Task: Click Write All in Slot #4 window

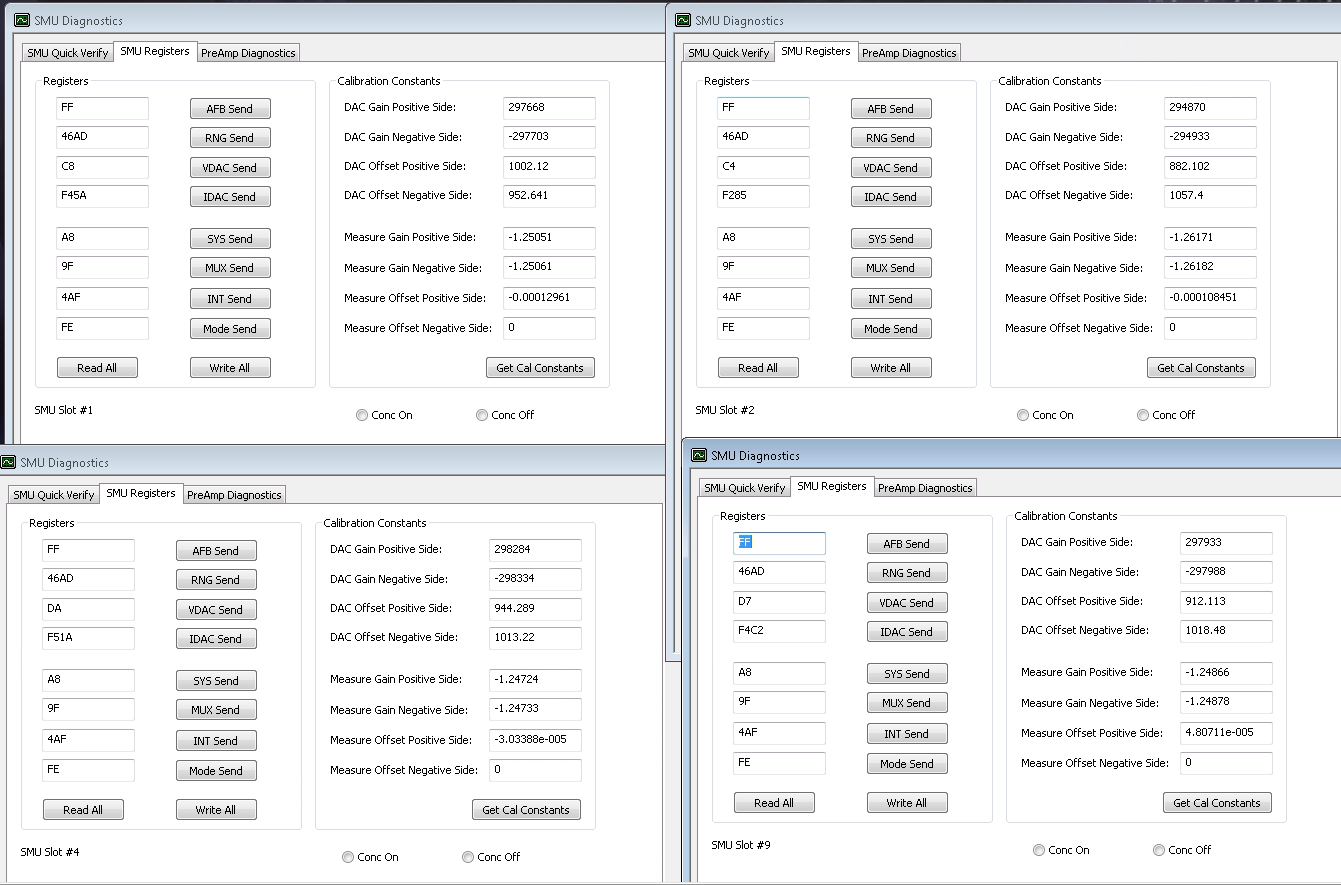Action: coord(216,810)
